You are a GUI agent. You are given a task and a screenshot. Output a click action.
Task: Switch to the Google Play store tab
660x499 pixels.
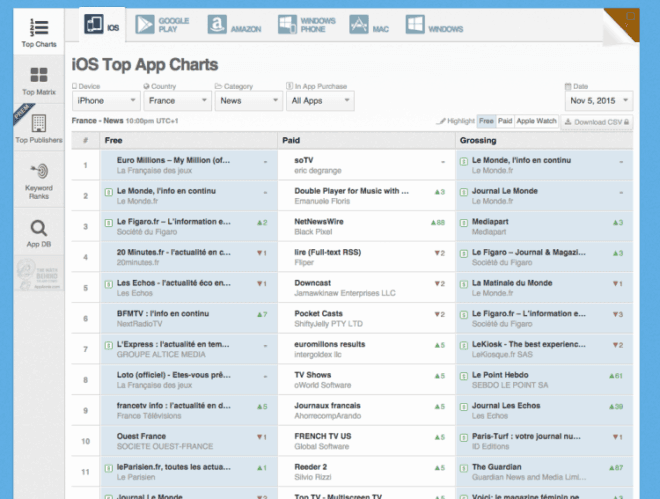[163, 27]
